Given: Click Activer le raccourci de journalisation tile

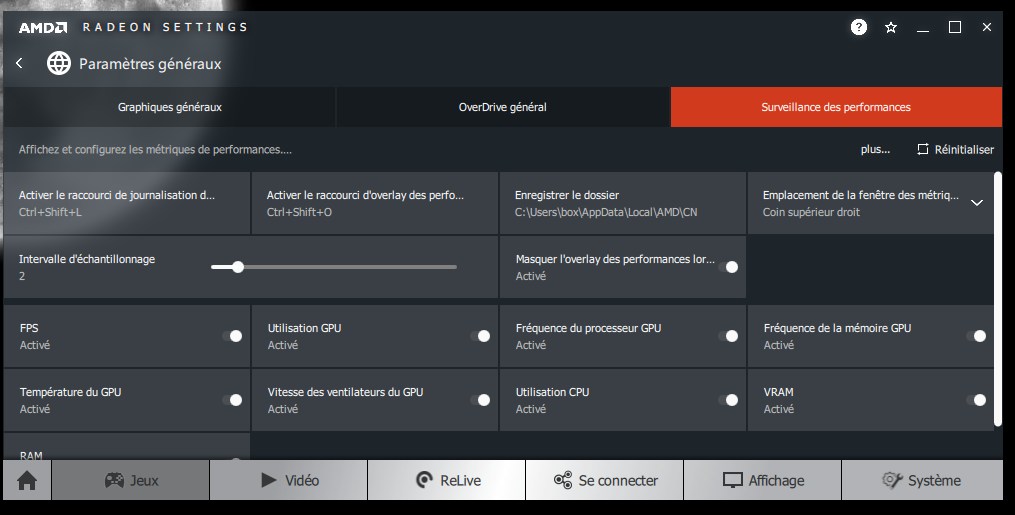Looking at the screenshot, I should click(127, 203).
